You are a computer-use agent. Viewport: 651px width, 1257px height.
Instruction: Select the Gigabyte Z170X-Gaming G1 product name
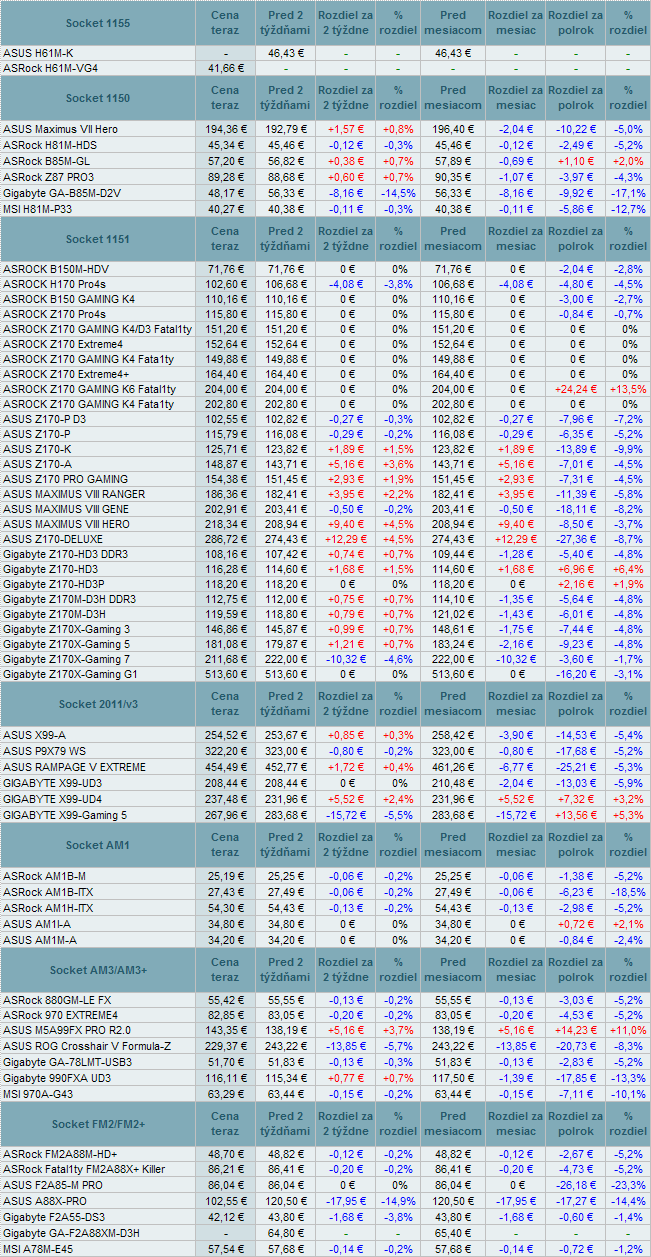(69, 673)
